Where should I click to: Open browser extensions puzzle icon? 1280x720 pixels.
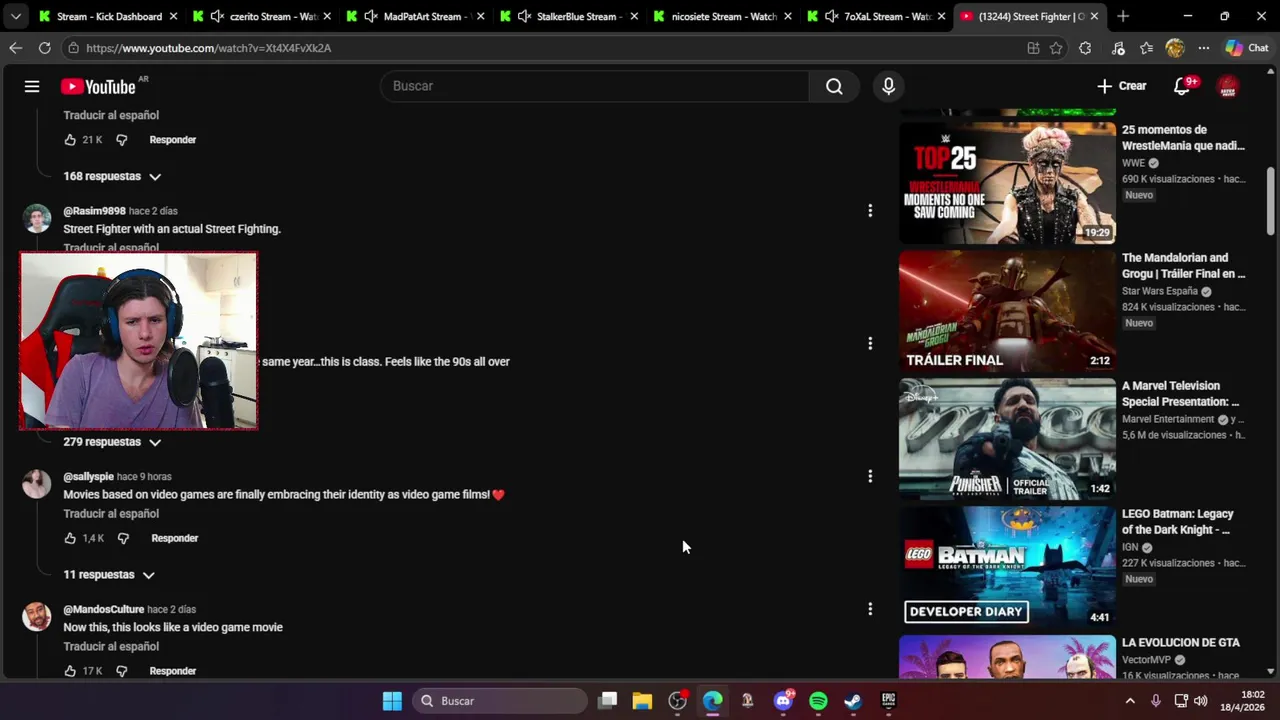[x=1085, y=48]
